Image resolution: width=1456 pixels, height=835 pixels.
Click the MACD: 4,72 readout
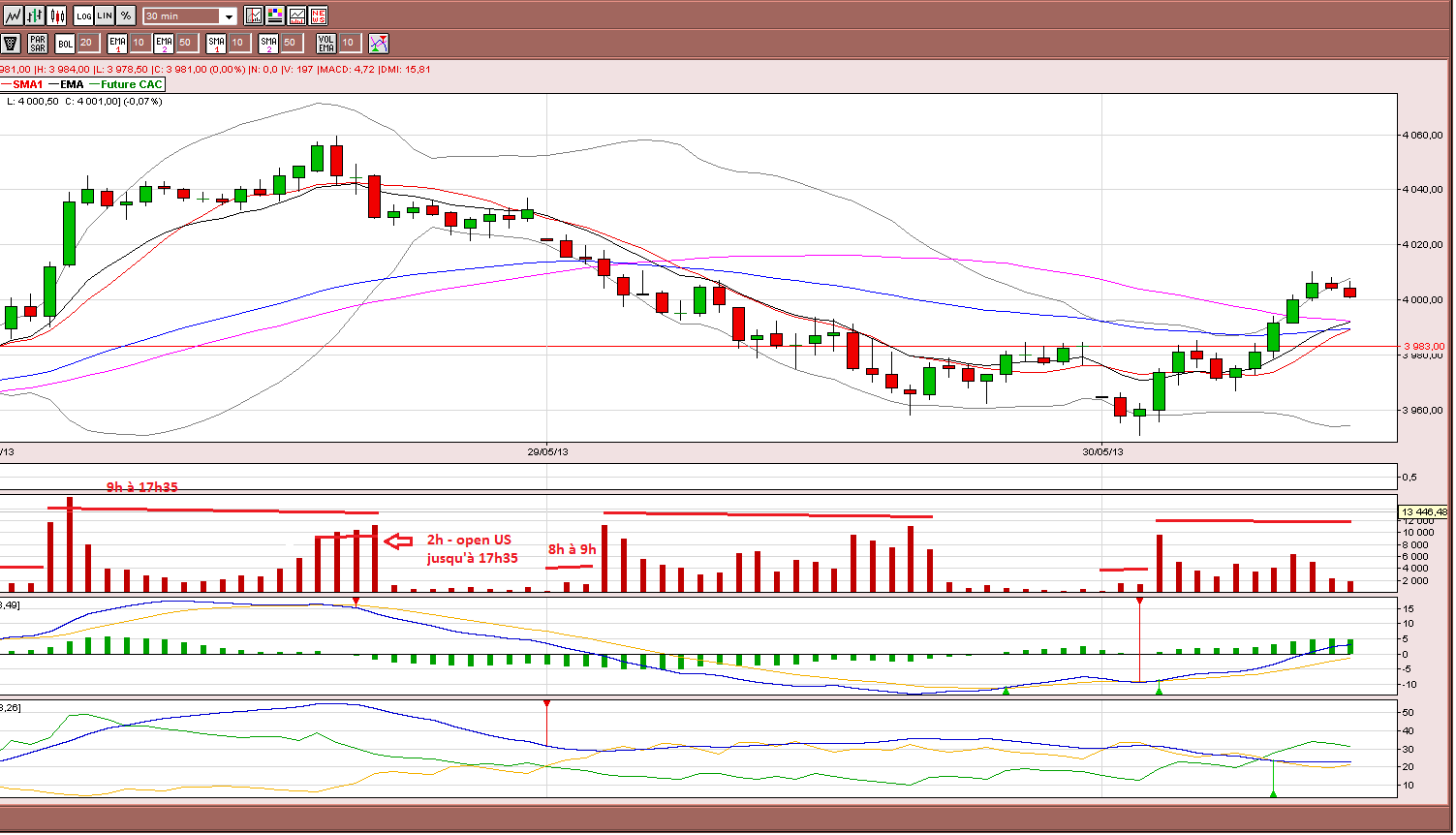(348, 70)
